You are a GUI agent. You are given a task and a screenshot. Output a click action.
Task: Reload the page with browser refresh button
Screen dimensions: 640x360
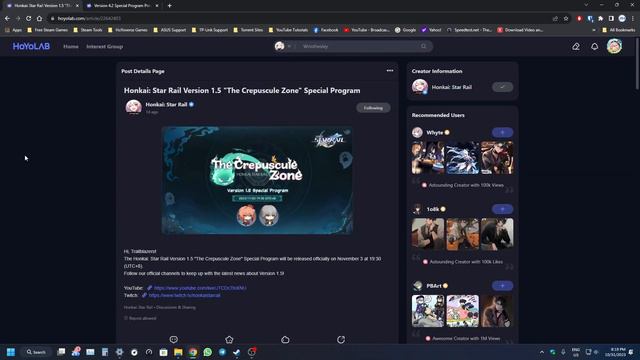point(29,18)
